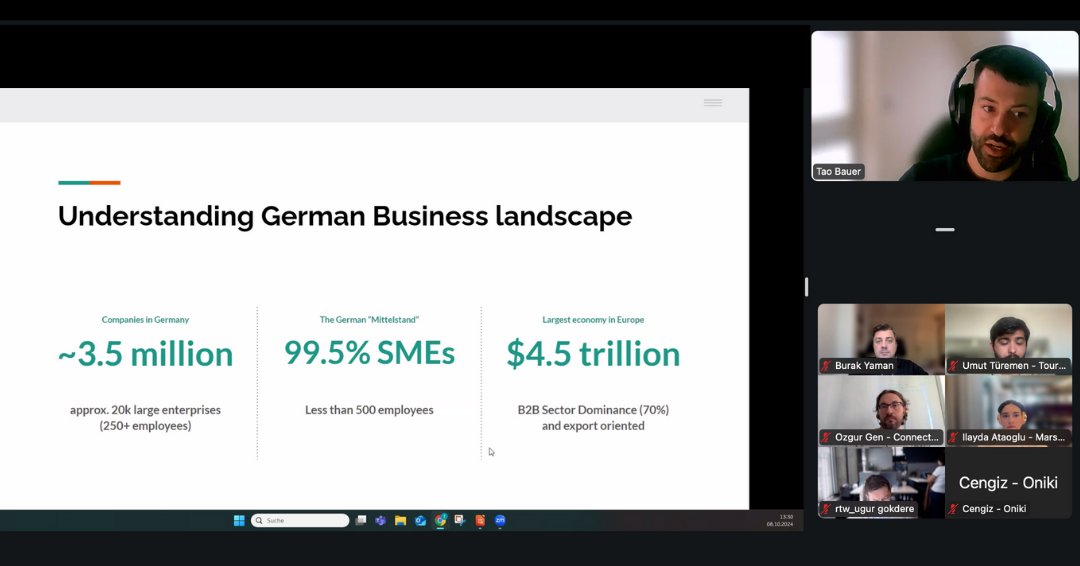The width and height of the screenshot is (1080, 566).
Task: Open Zoom icon in shared taskbar
Action: point(500,521)
